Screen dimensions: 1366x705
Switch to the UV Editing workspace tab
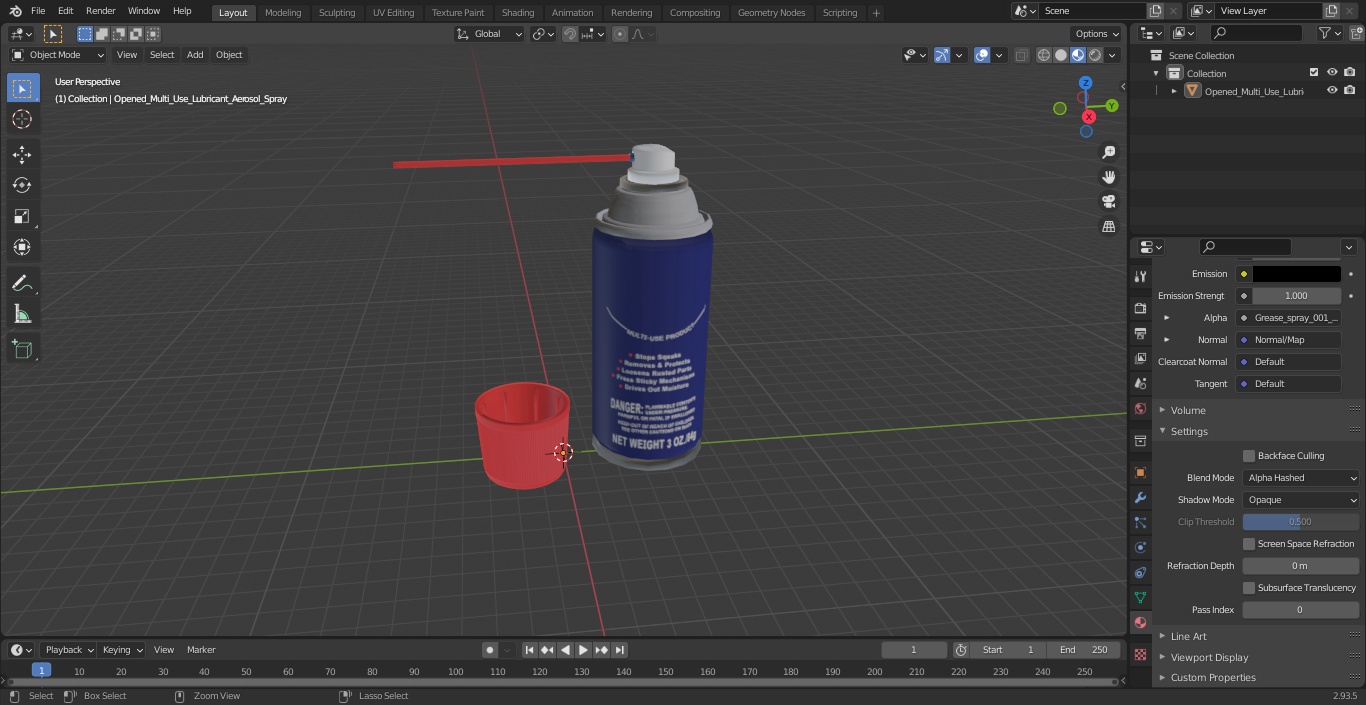pyautogui.click(x=393, y=13)
